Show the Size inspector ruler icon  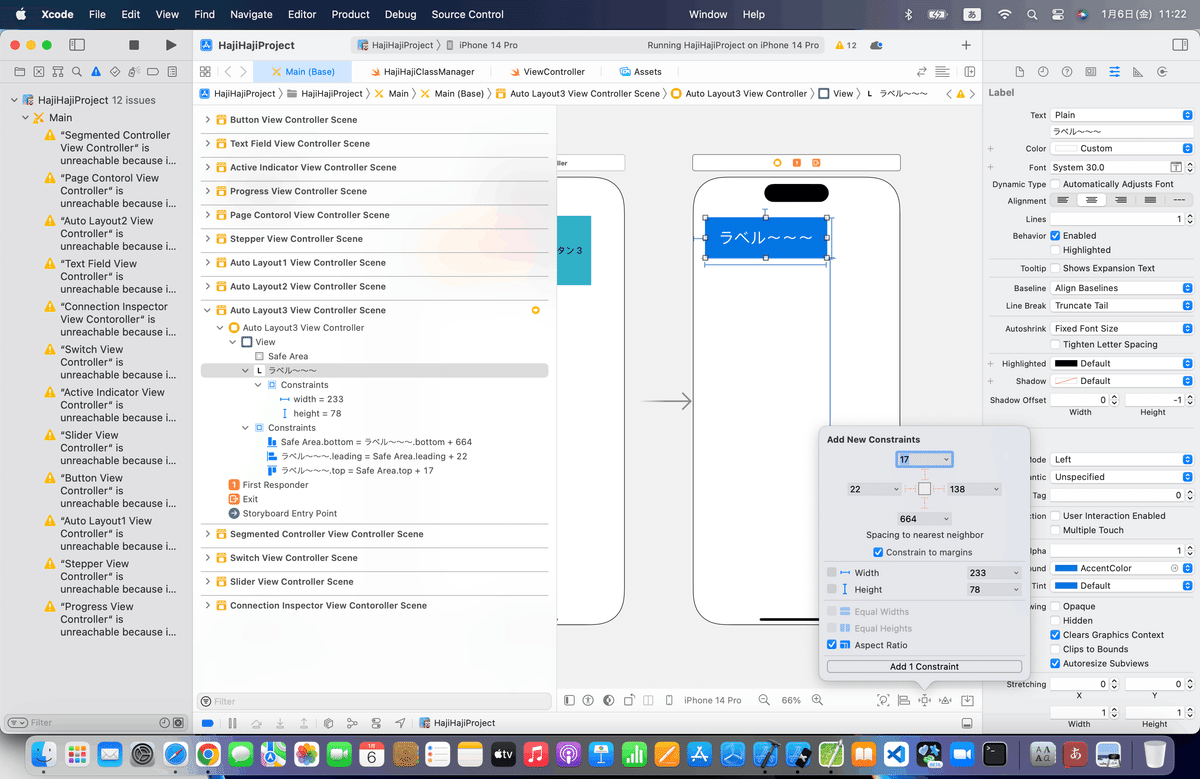click(x=1139, y=72)
